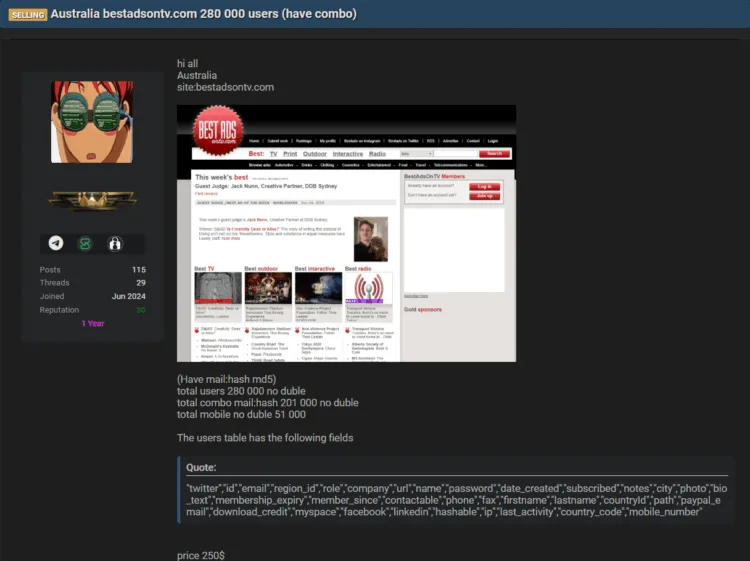Select TV in the Best navigation
750x561 pixels.
pos(274,154)
